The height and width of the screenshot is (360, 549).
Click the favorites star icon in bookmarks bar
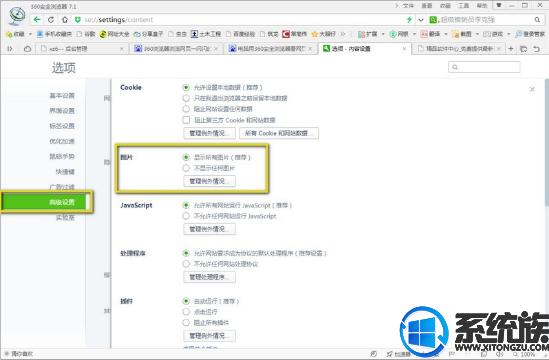pyautogui.click(x=9, y=34)
